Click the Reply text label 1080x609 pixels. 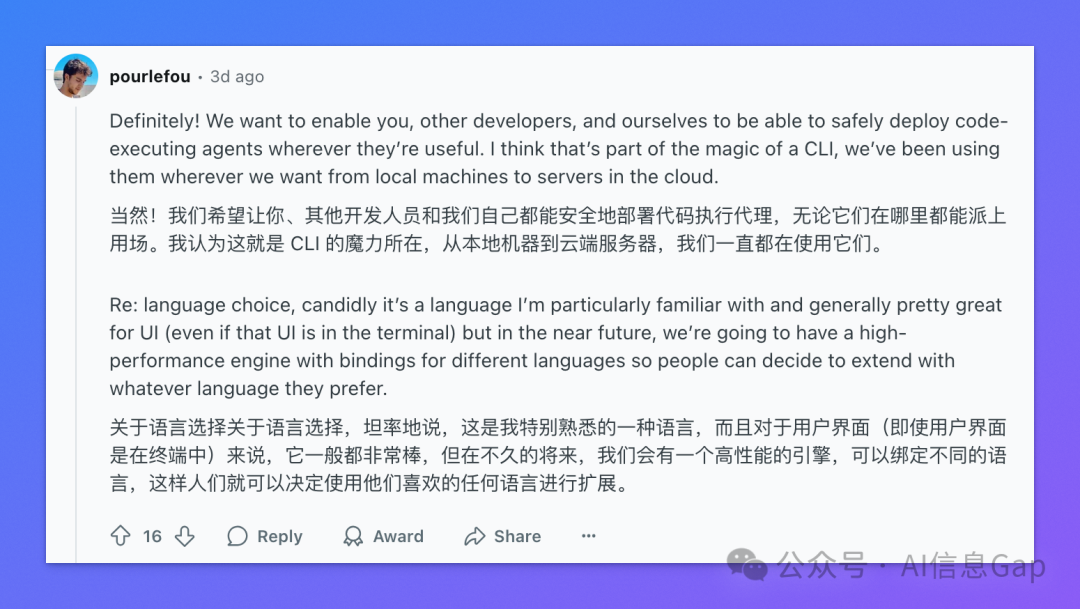(x=280, y=536)
